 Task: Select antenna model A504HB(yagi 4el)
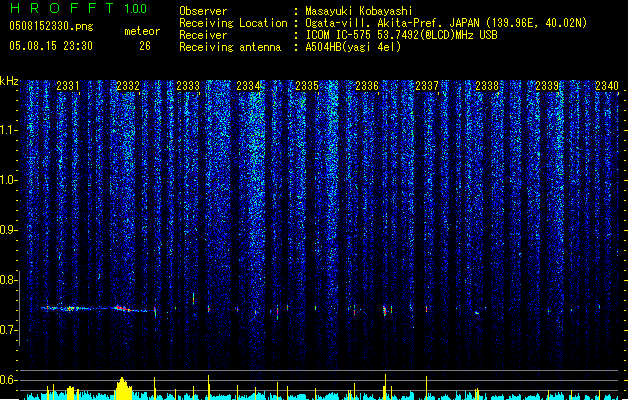click(353, 47)
